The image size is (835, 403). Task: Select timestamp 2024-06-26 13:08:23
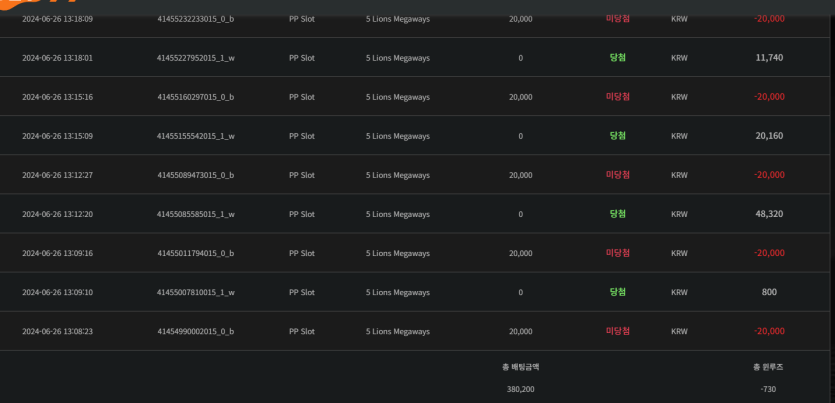click(x=58, y=331)
